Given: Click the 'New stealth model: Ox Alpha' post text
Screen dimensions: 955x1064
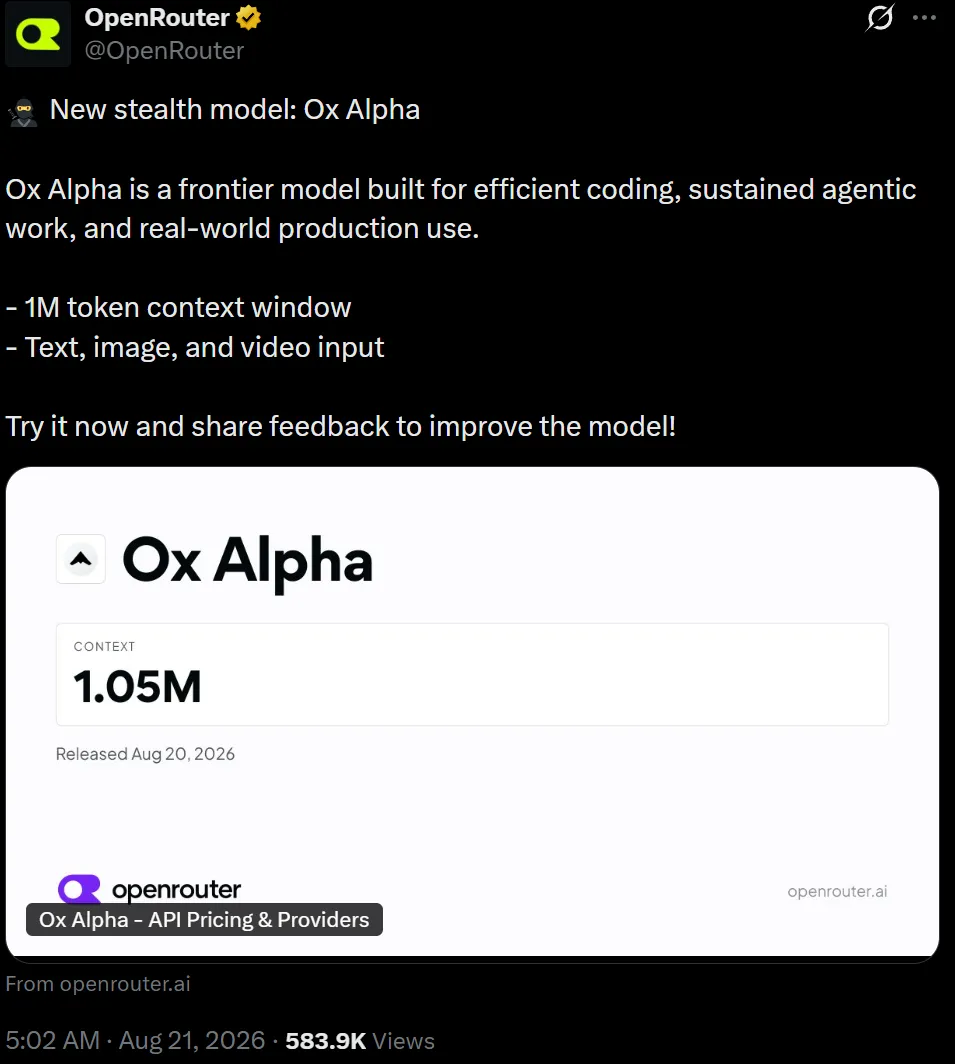Looking at the screenshot, I should [235, 110].
